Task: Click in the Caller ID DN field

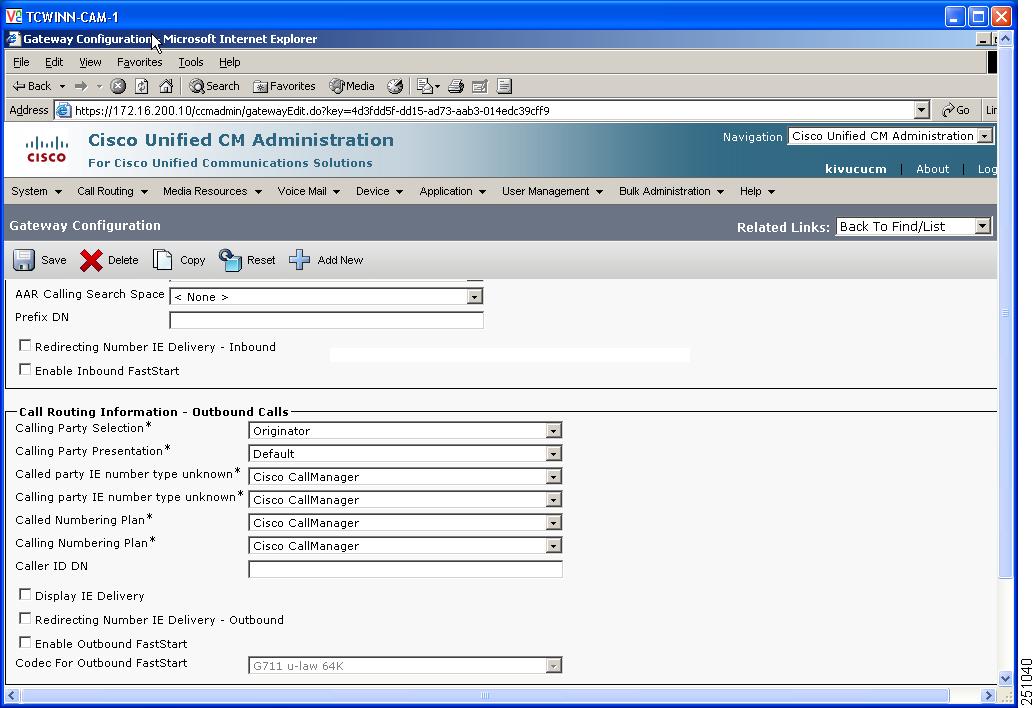Action: 405,569
